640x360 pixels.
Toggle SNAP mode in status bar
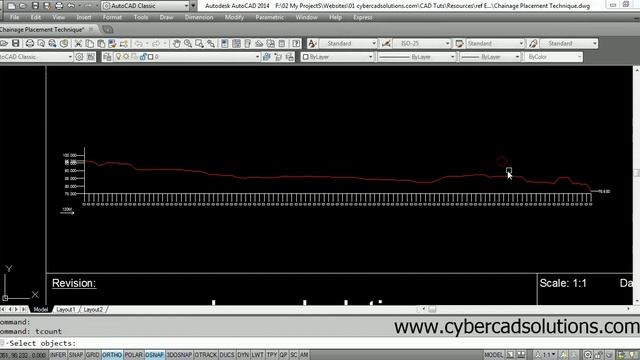click(x=76, y=355)
